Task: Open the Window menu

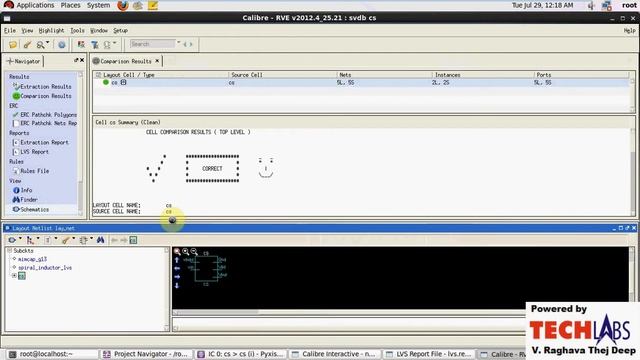Action: click(x=99, y=31)
